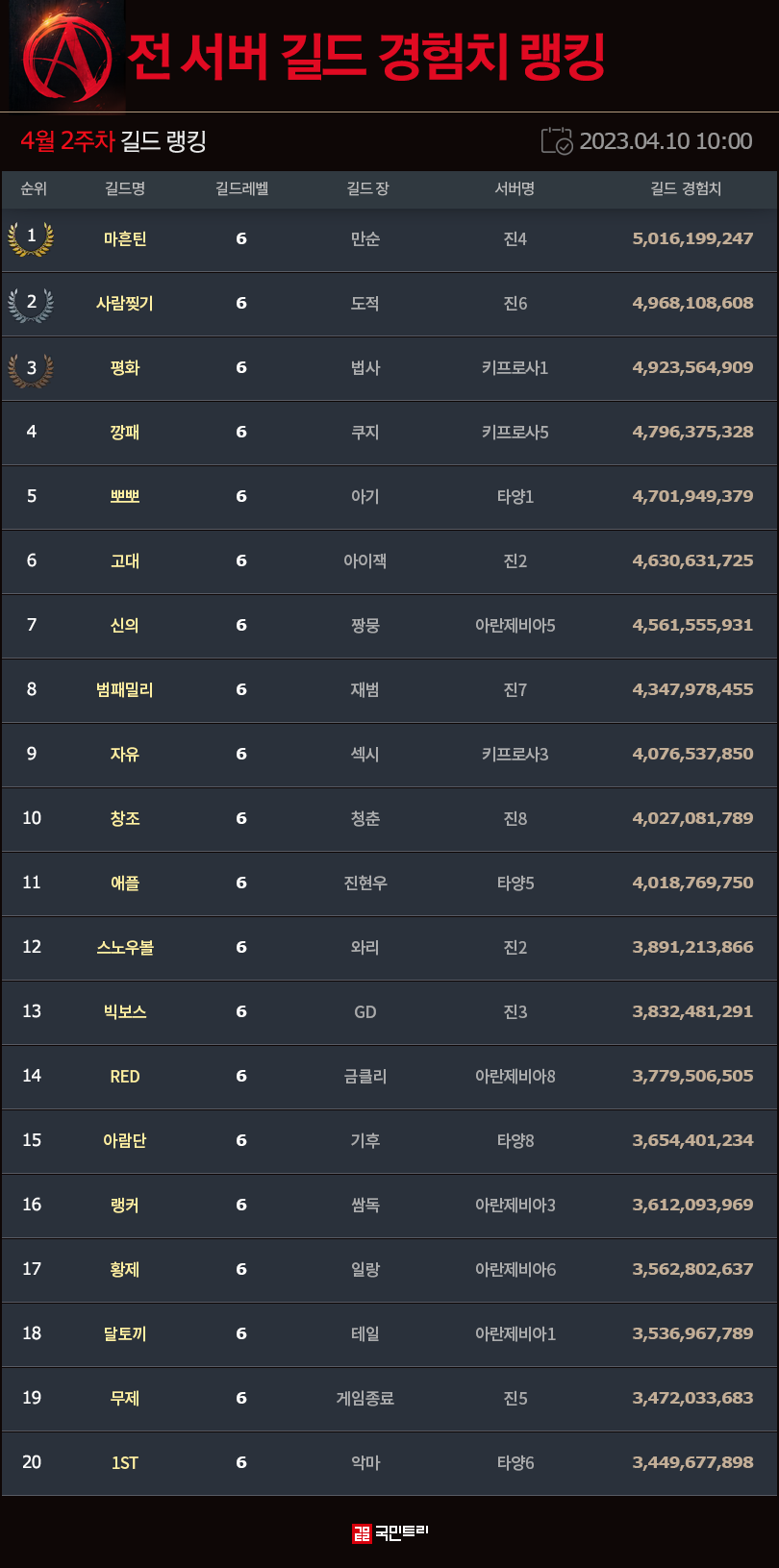Click the 순위 column header
The width and height of the screenshot is (779, 1568).
[34, 189]
